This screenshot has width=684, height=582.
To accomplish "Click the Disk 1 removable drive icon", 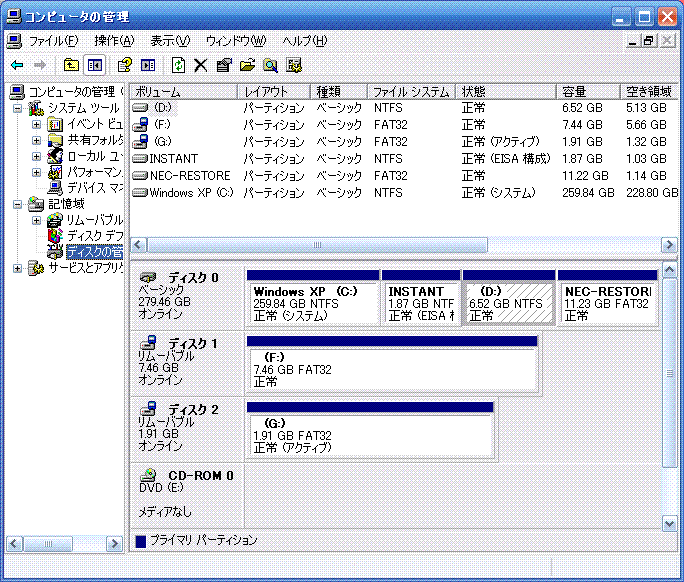I will coord(148,342).
